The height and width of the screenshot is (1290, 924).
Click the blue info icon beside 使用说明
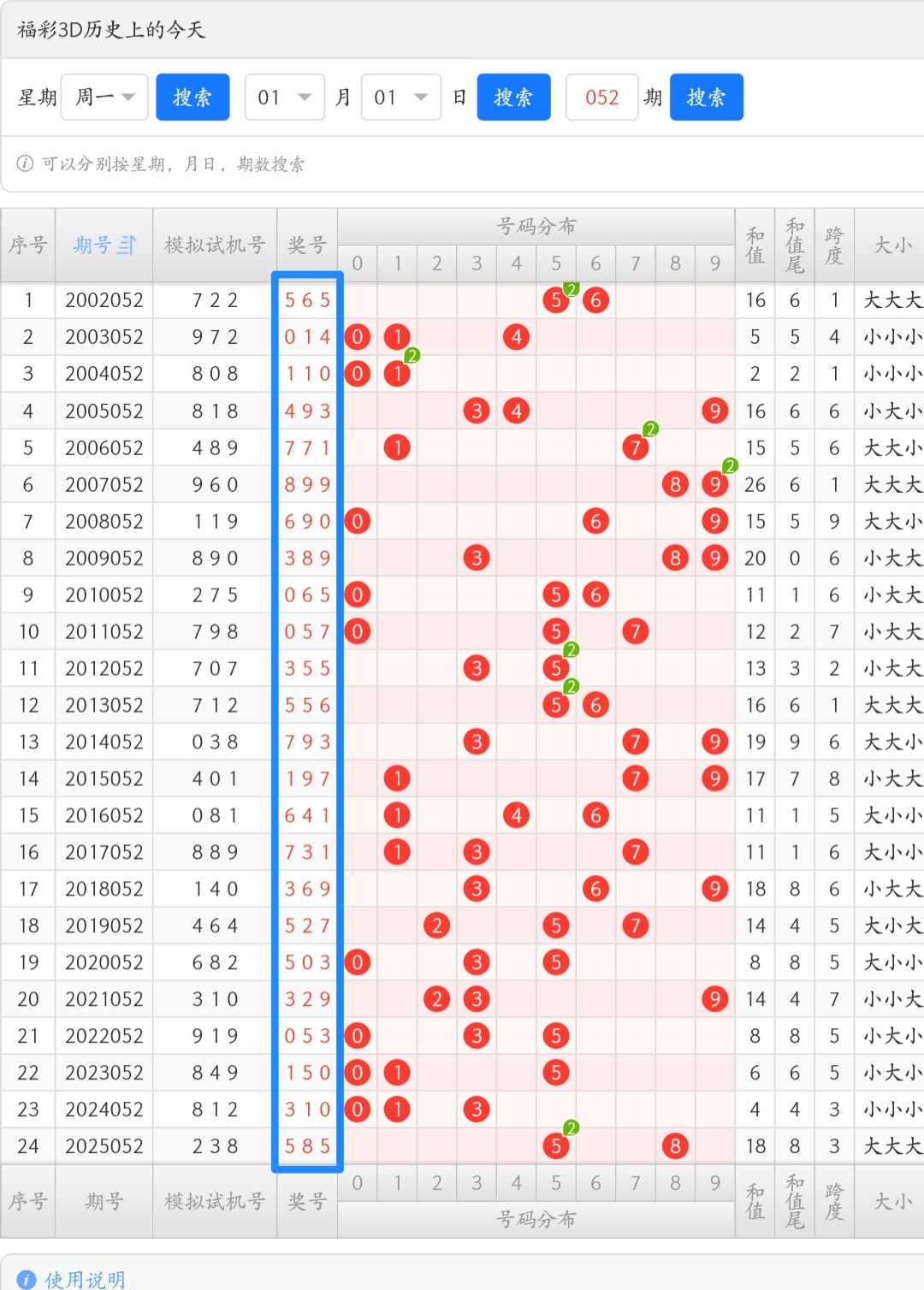point(27,1279)
